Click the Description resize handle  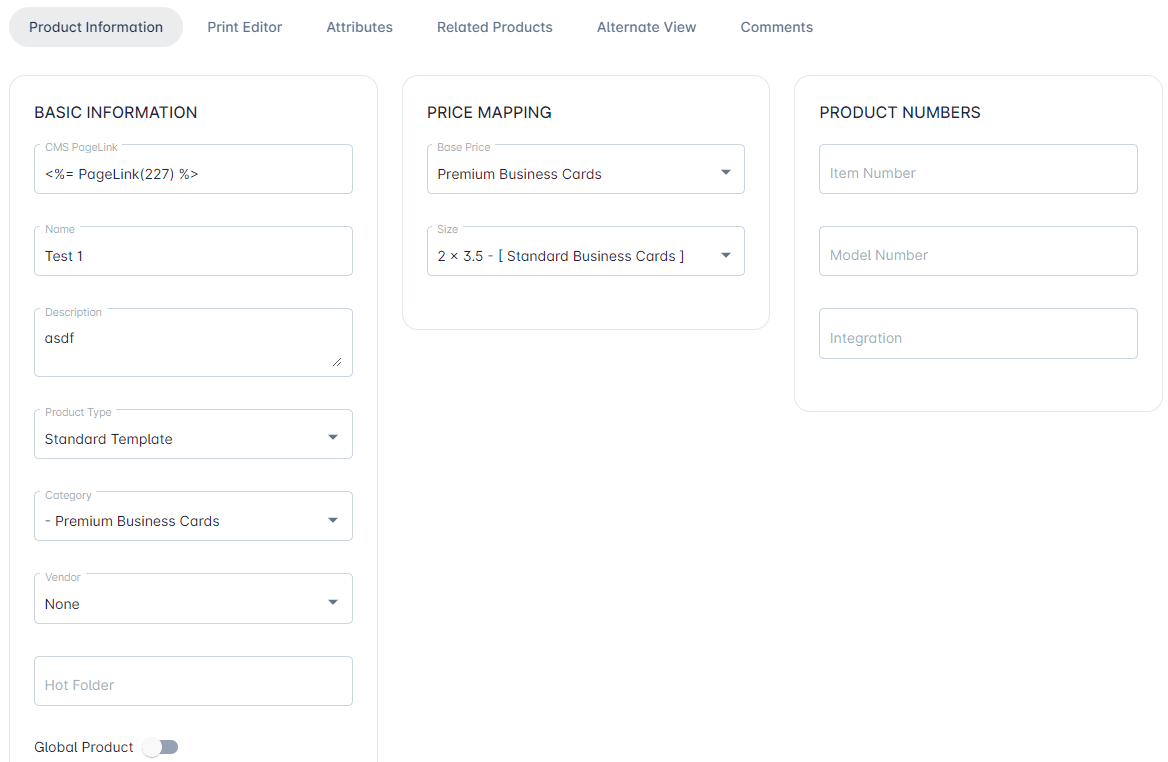tap(337, 362)
